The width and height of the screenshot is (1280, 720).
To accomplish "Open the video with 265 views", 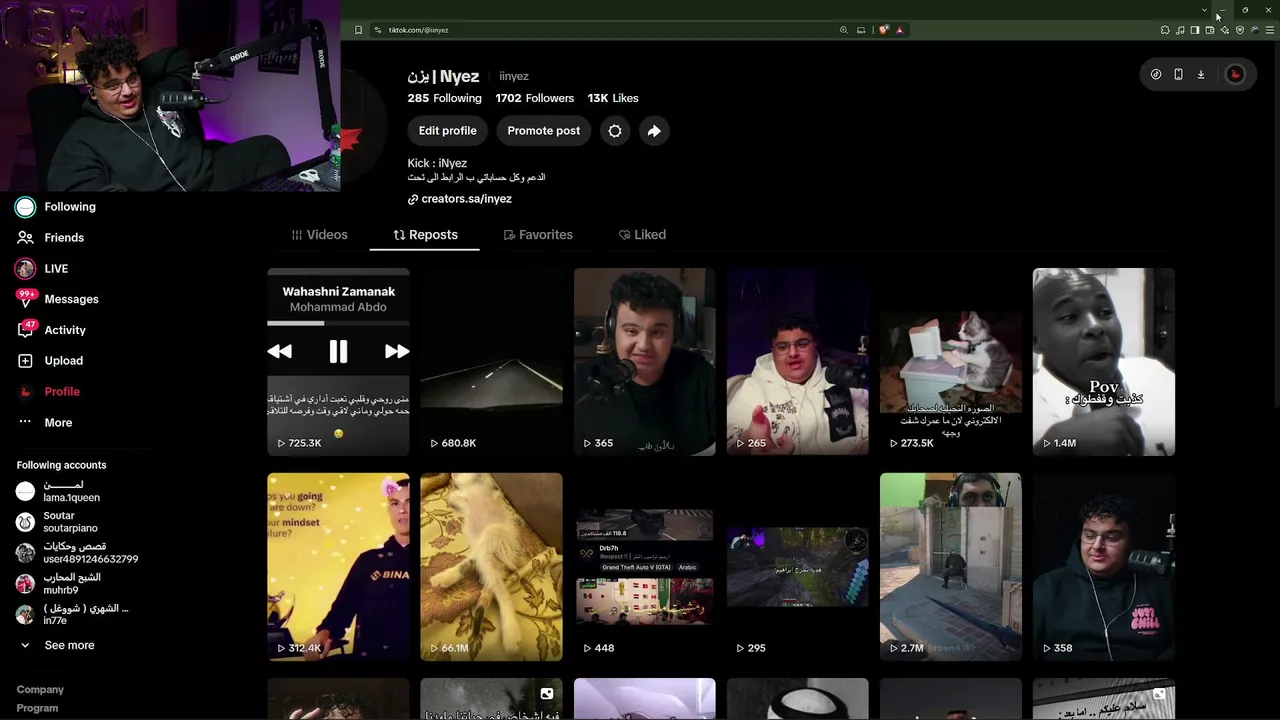I will (797, 362).
